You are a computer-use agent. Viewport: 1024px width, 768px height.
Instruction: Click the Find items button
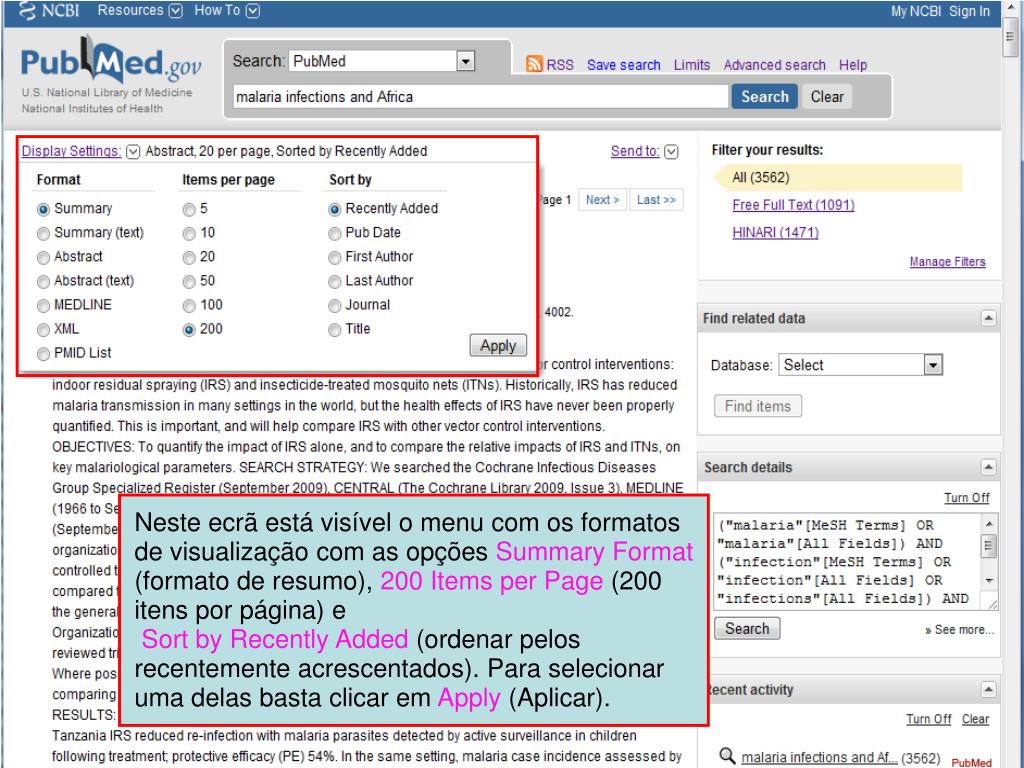(758, 406)
